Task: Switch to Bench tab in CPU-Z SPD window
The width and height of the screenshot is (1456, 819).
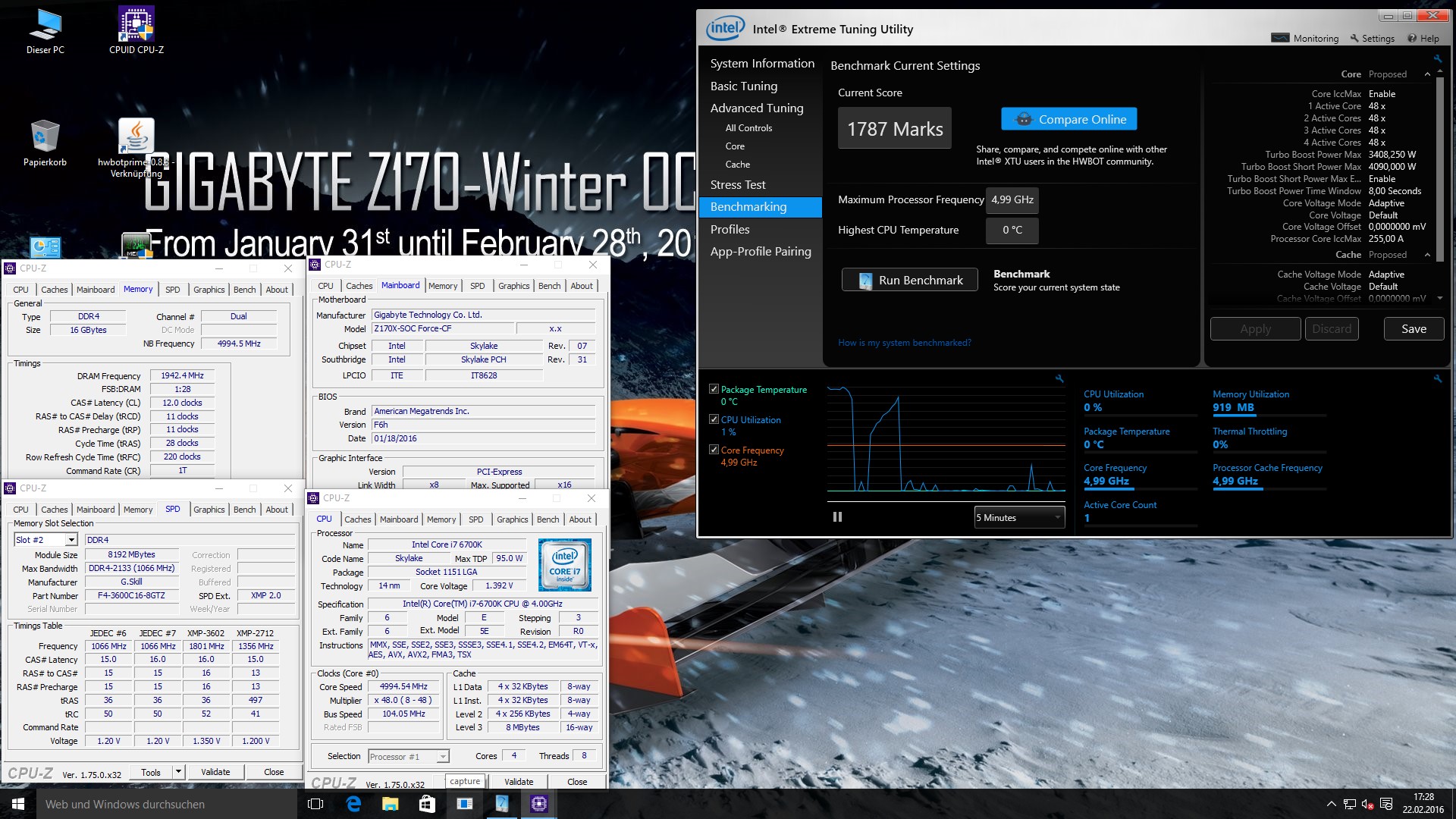Action: point(244,510)
